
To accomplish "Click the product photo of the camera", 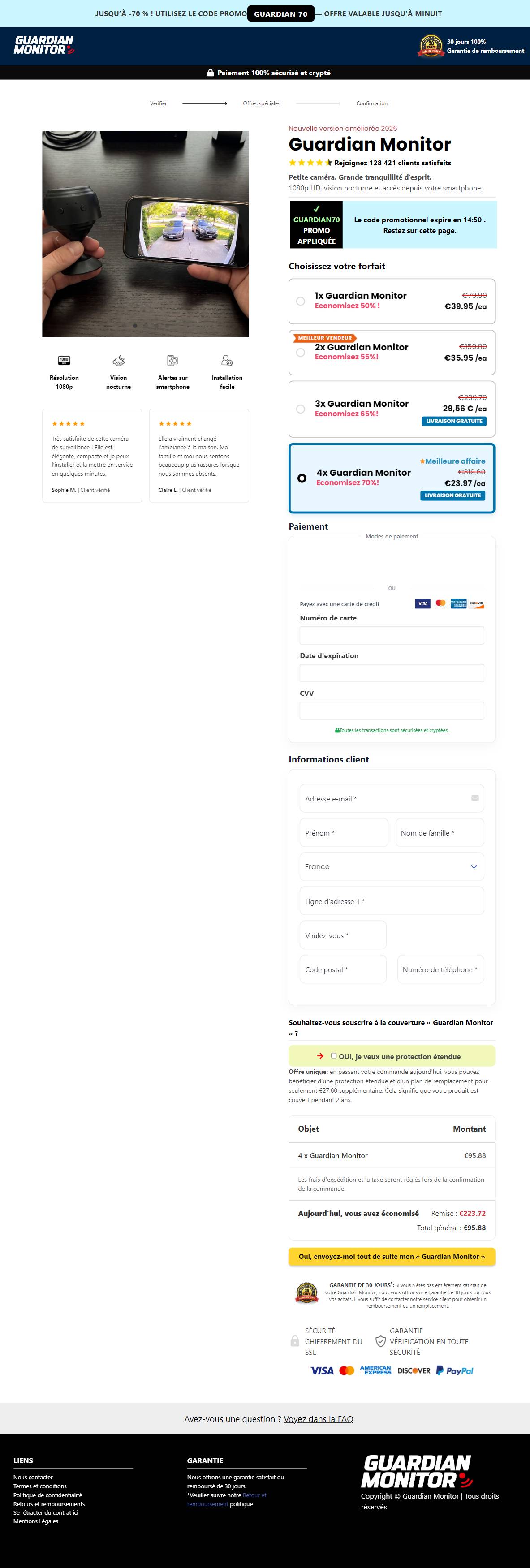I will point(146,234).
